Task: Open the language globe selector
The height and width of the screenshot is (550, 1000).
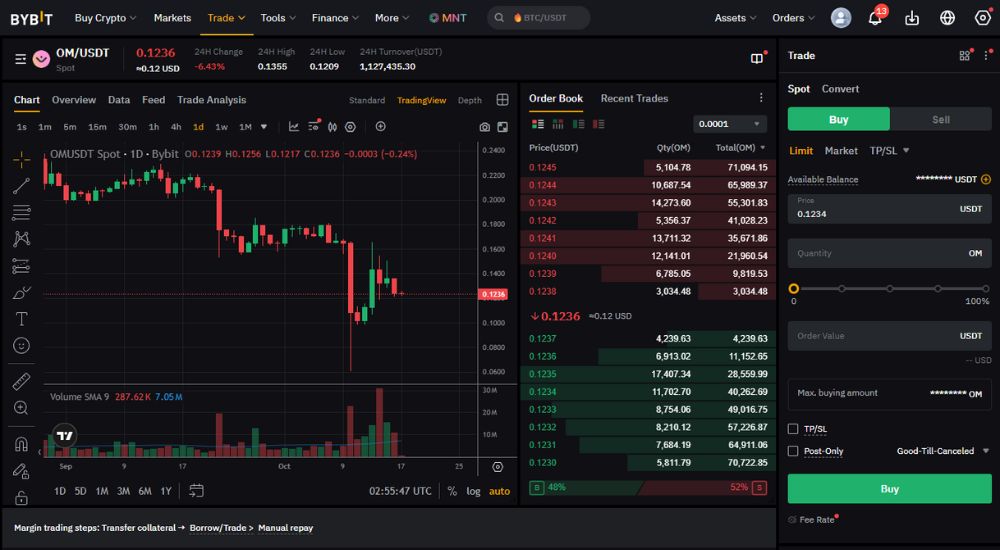Action: tap(947, 18)
